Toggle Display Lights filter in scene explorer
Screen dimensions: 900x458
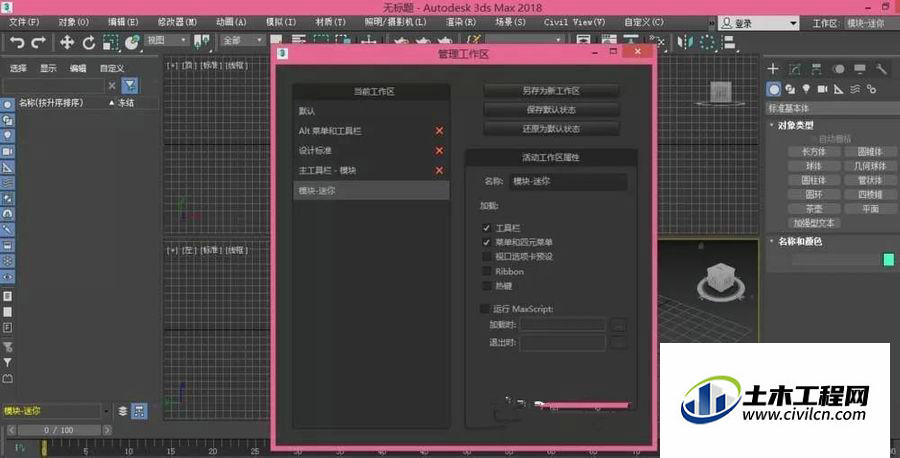(7, 136)
